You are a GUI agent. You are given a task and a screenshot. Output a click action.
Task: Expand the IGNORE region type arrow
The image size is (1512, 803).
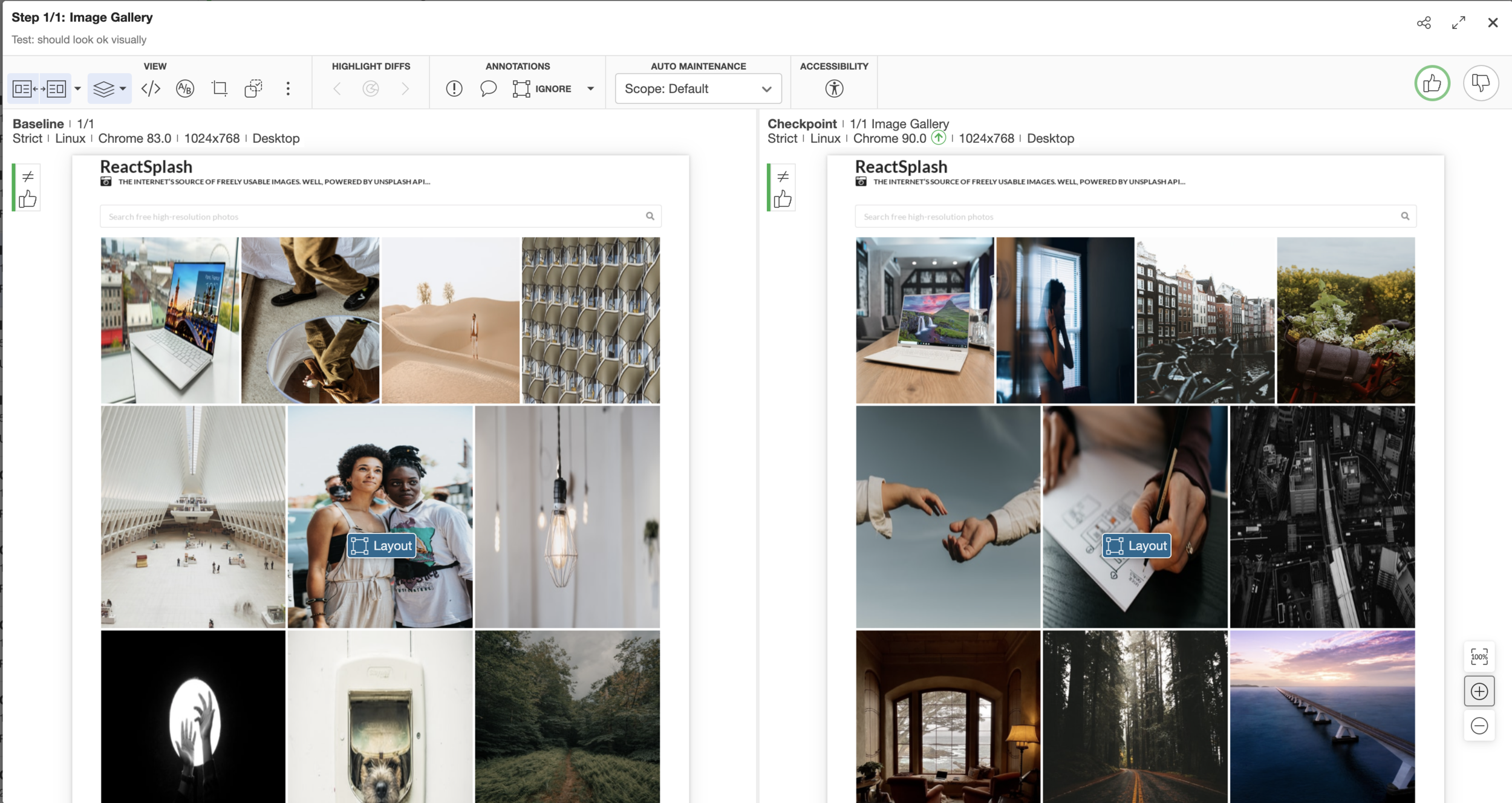point(591,89)
